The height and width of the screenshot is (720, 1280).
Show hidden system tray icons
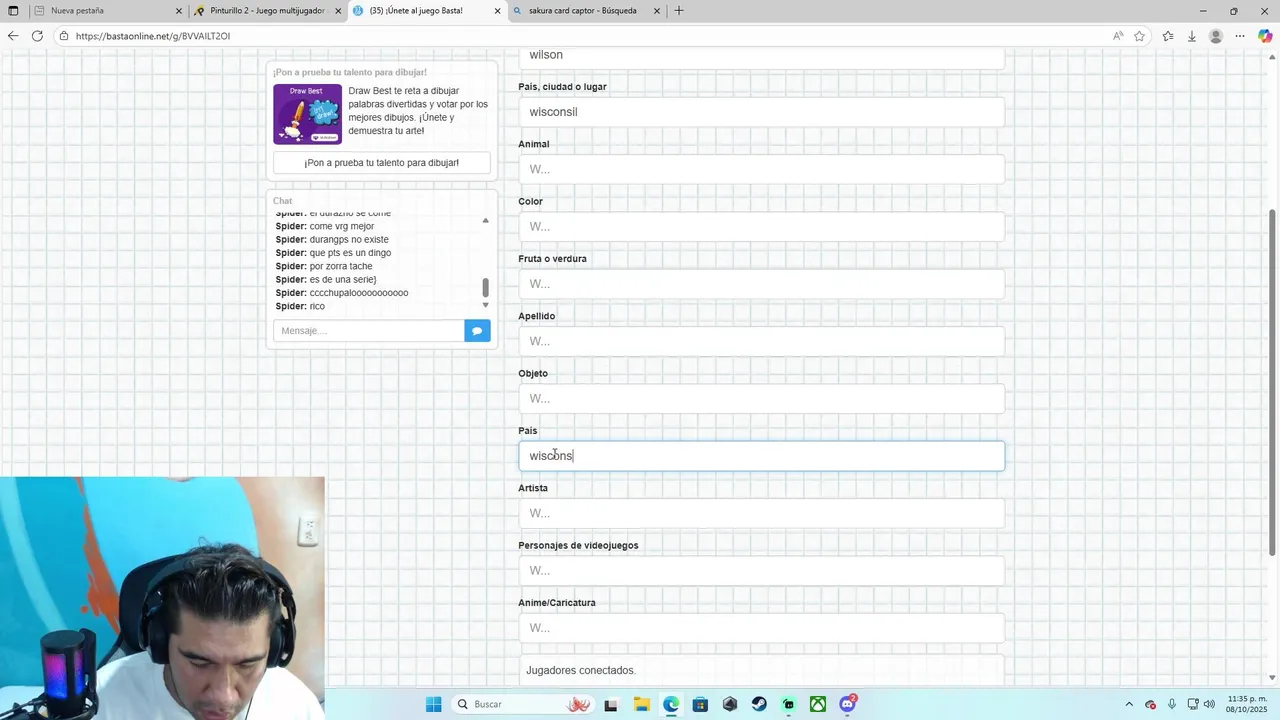click(x=1129, y=704)
